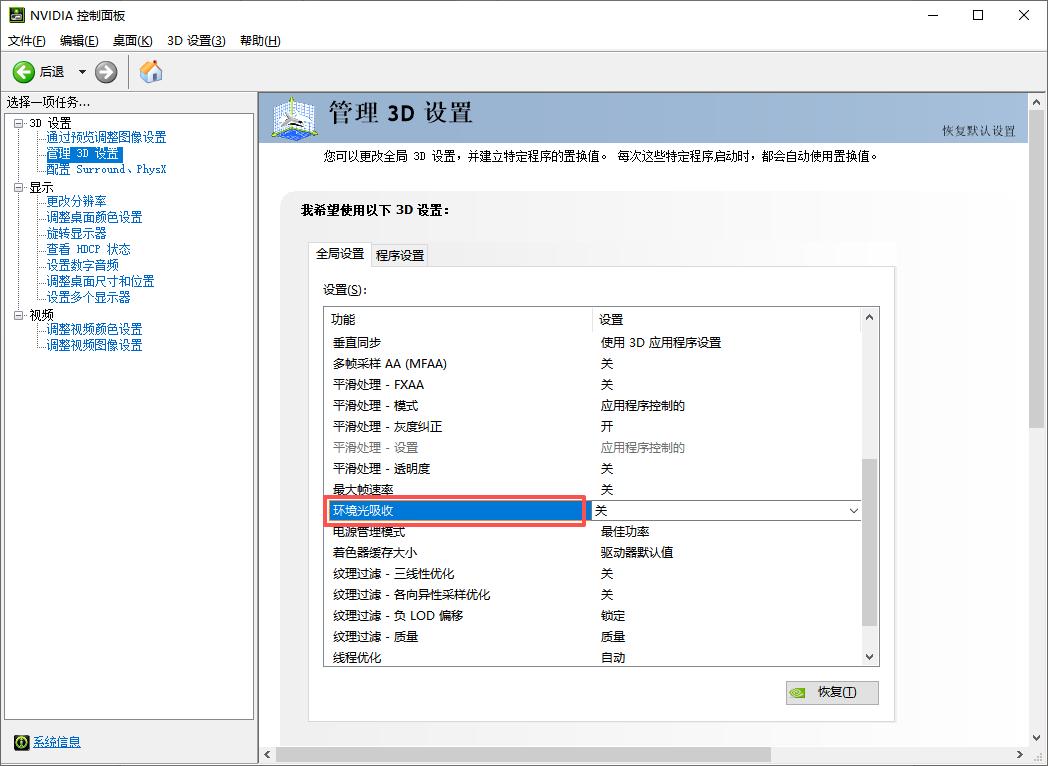Click the NVIDIA title bar app icon

click(17, 15)
